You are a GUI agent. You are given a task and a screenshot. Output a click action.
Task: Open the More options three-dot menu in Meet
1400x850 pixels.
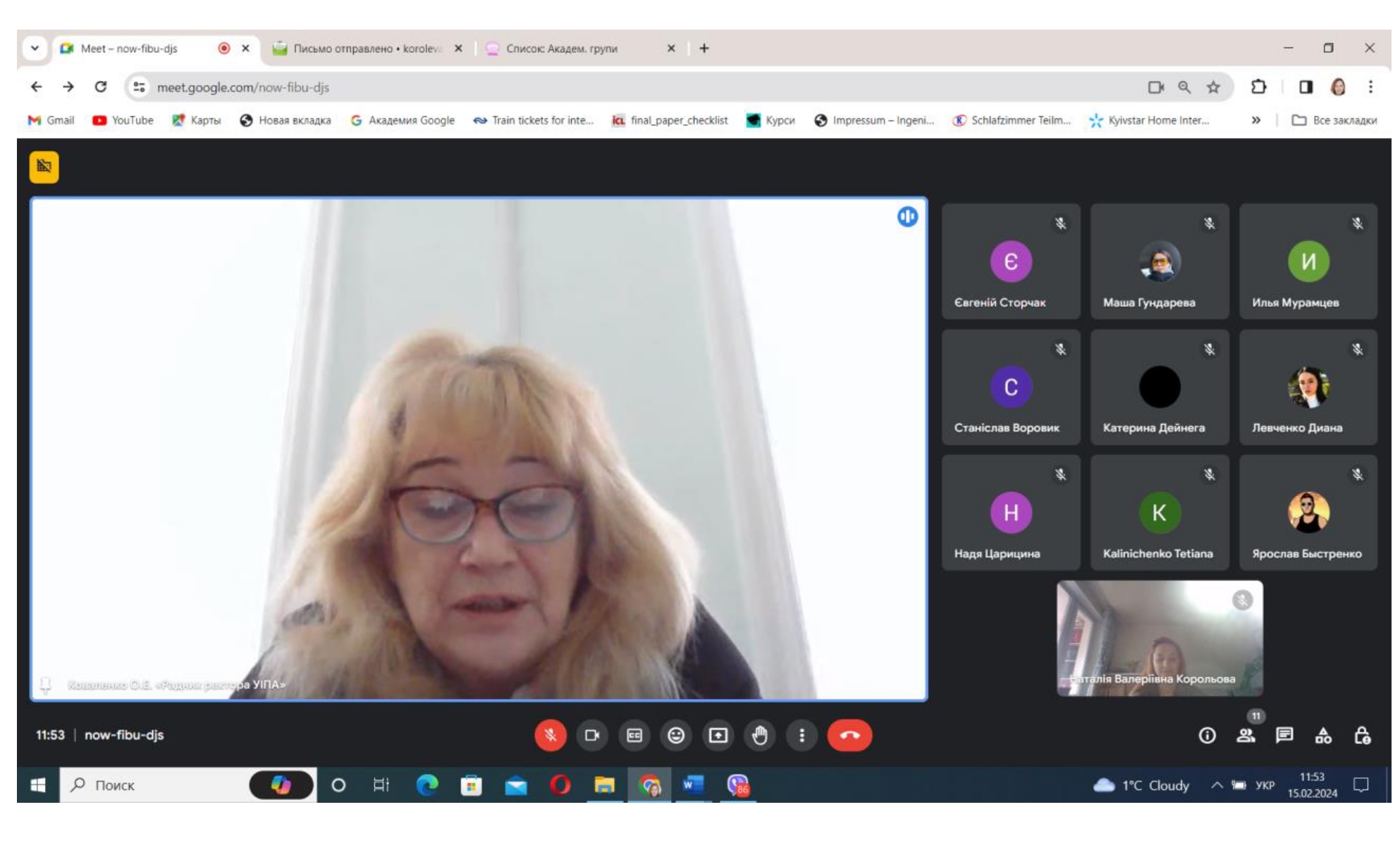[x=802, y=736]
